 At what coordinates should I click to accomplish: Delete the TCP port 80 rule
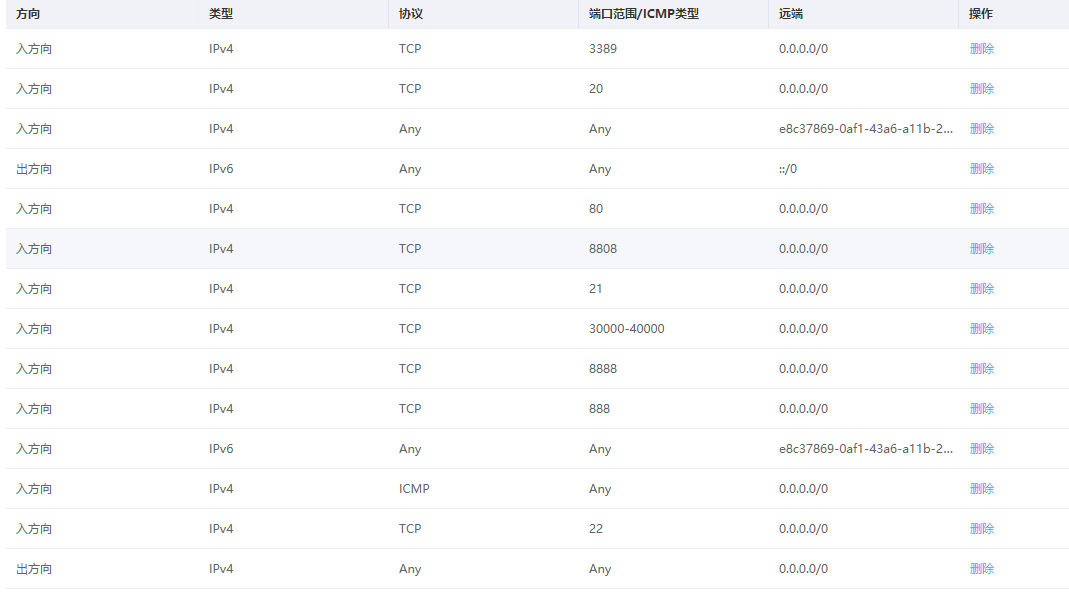[981, 209]
